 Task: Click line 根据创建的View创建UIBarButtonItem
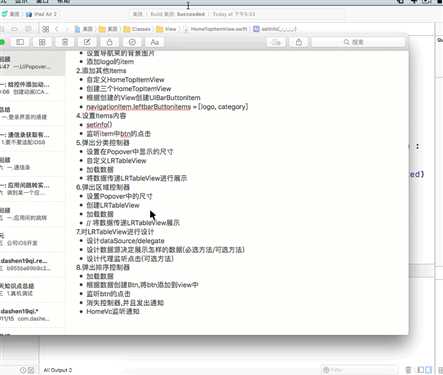[143, 98]
